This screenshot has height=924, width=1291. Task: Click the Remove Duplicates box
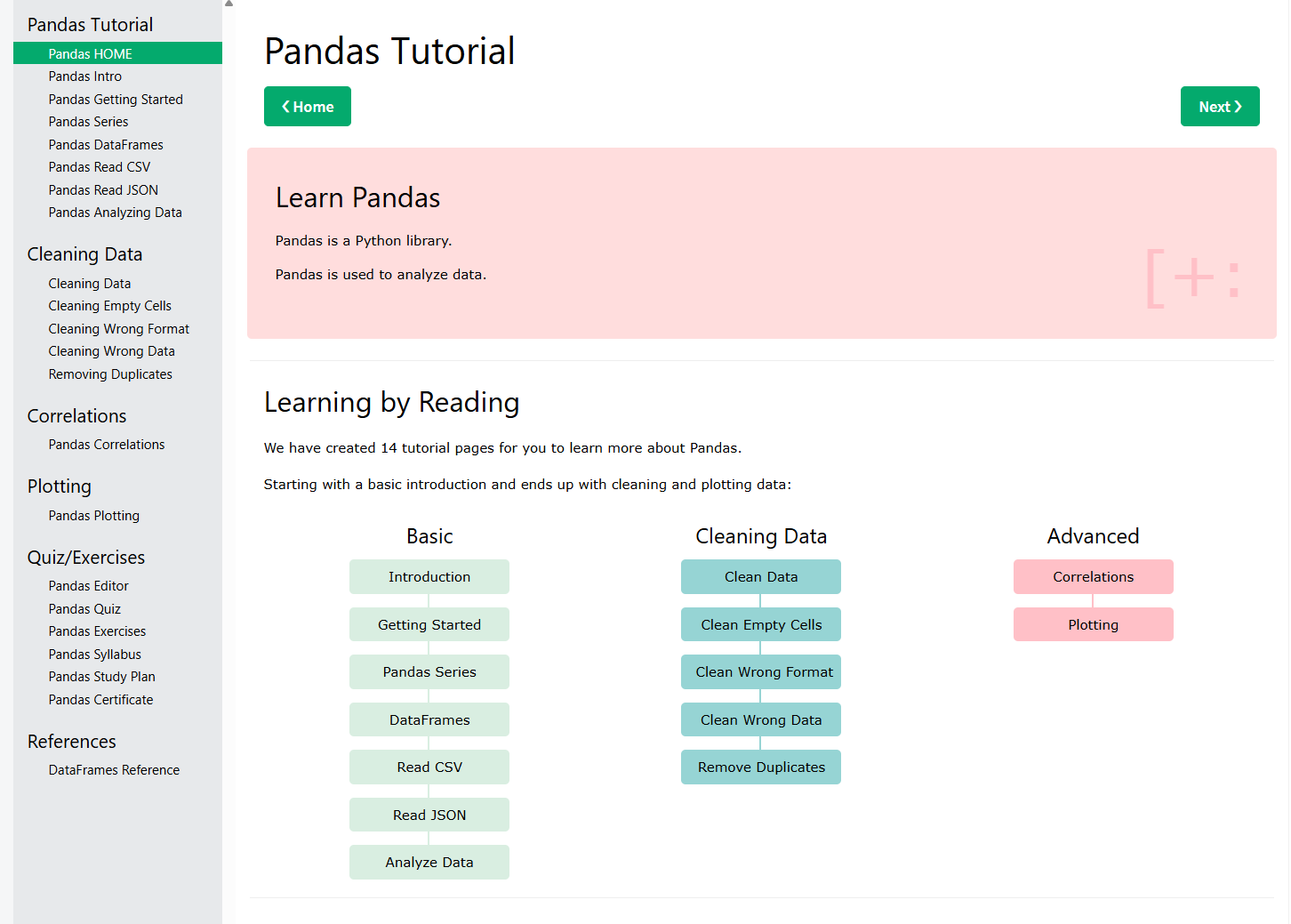760,767
